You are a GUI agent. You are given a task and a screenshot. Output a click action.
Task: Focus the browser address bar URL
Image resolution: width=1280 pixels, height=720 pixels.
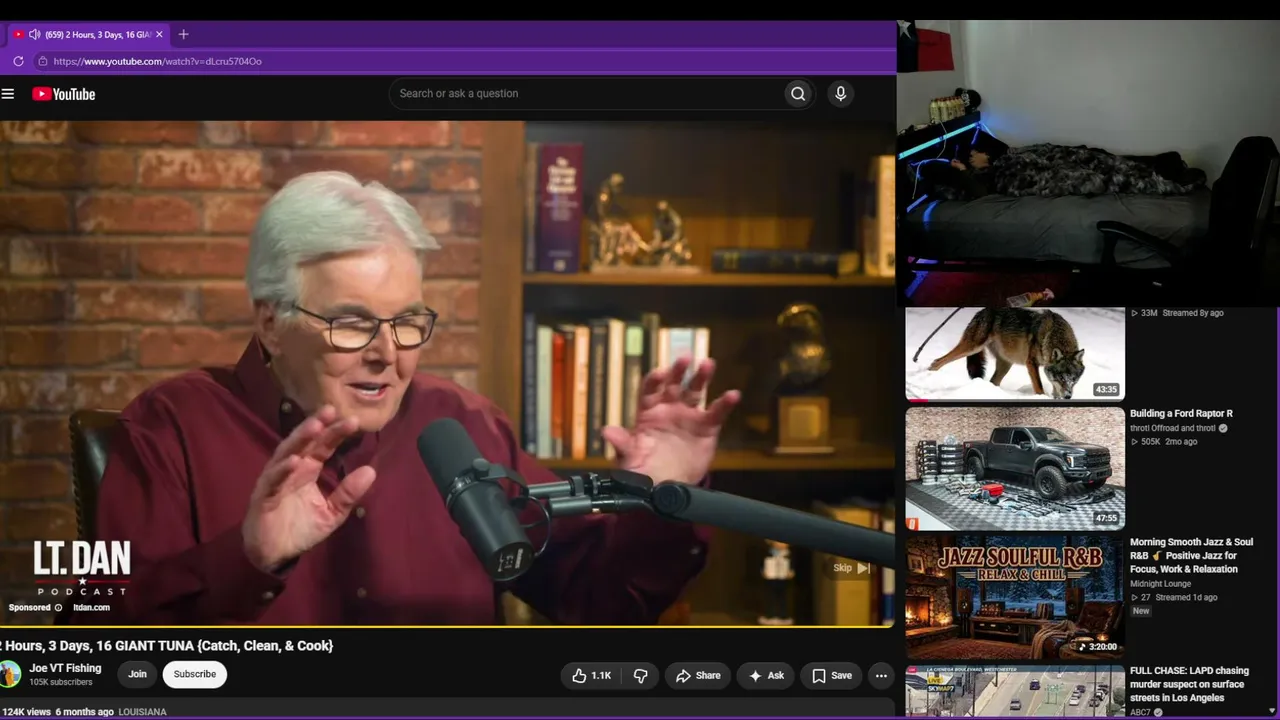[158, 61]
